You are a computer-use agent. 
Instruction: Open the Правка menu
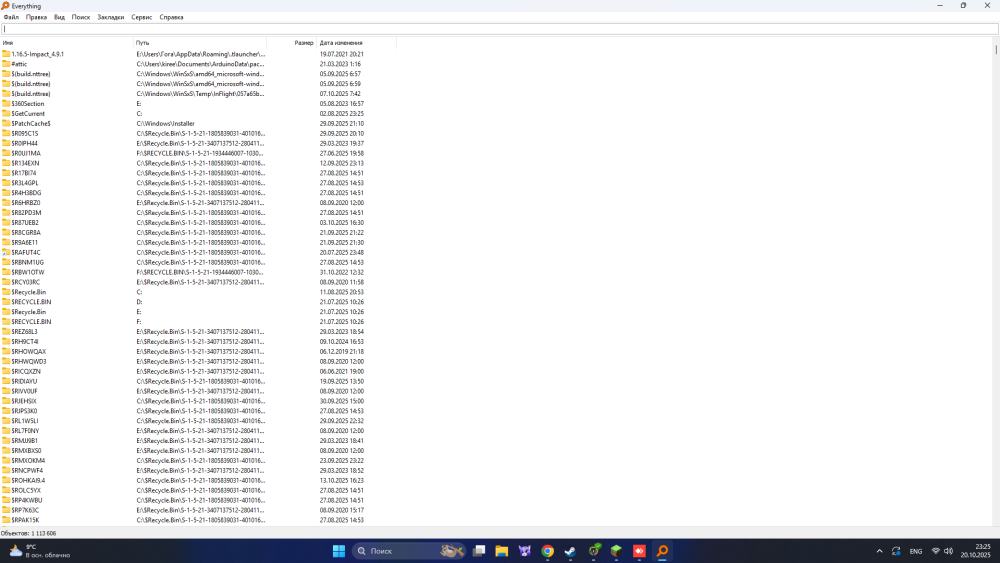click(x=36, y=17)
